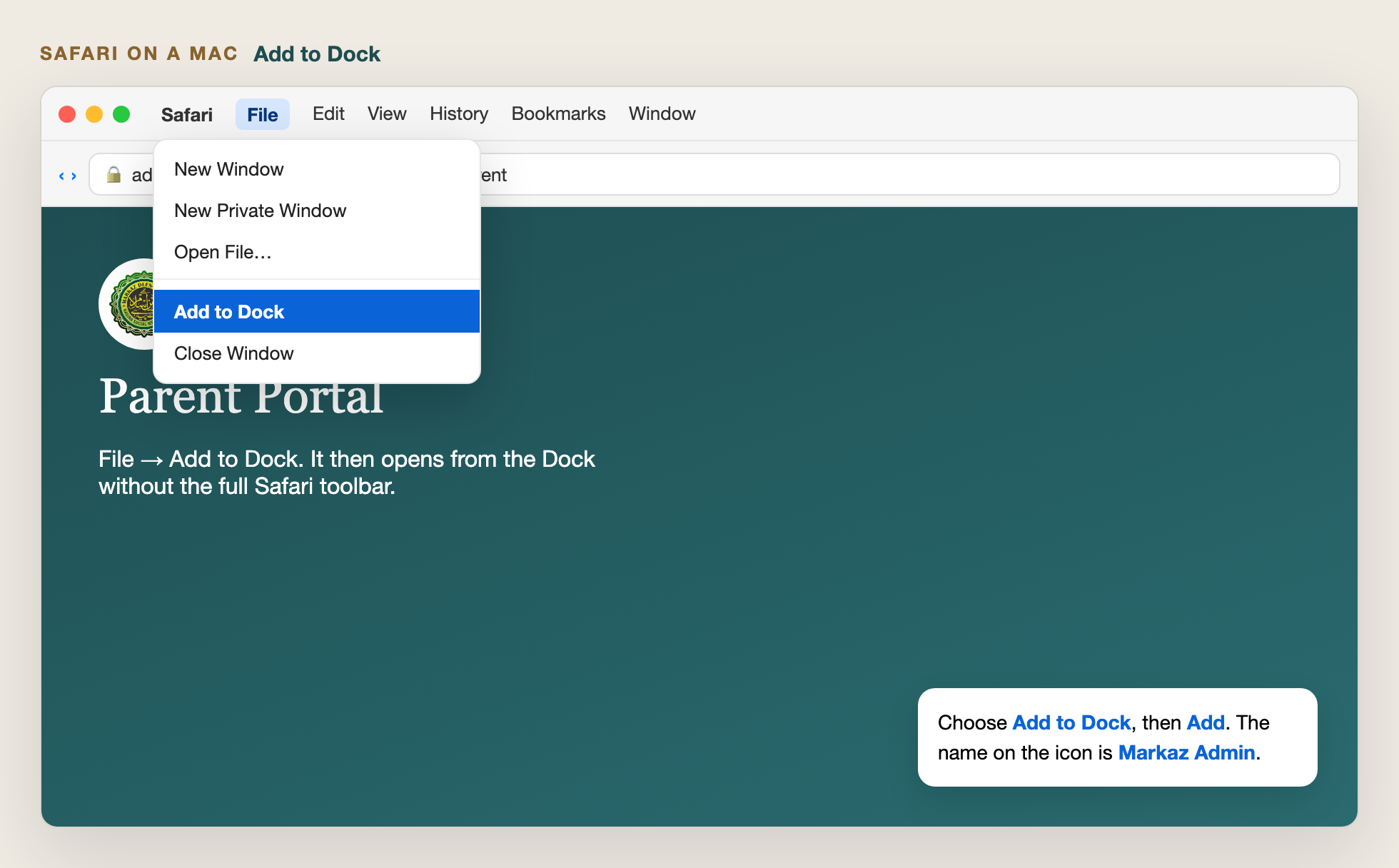Viewport: 1399px width, 868px height.
Task: Click the yellow minimize window button
Action: click(94, 114)
